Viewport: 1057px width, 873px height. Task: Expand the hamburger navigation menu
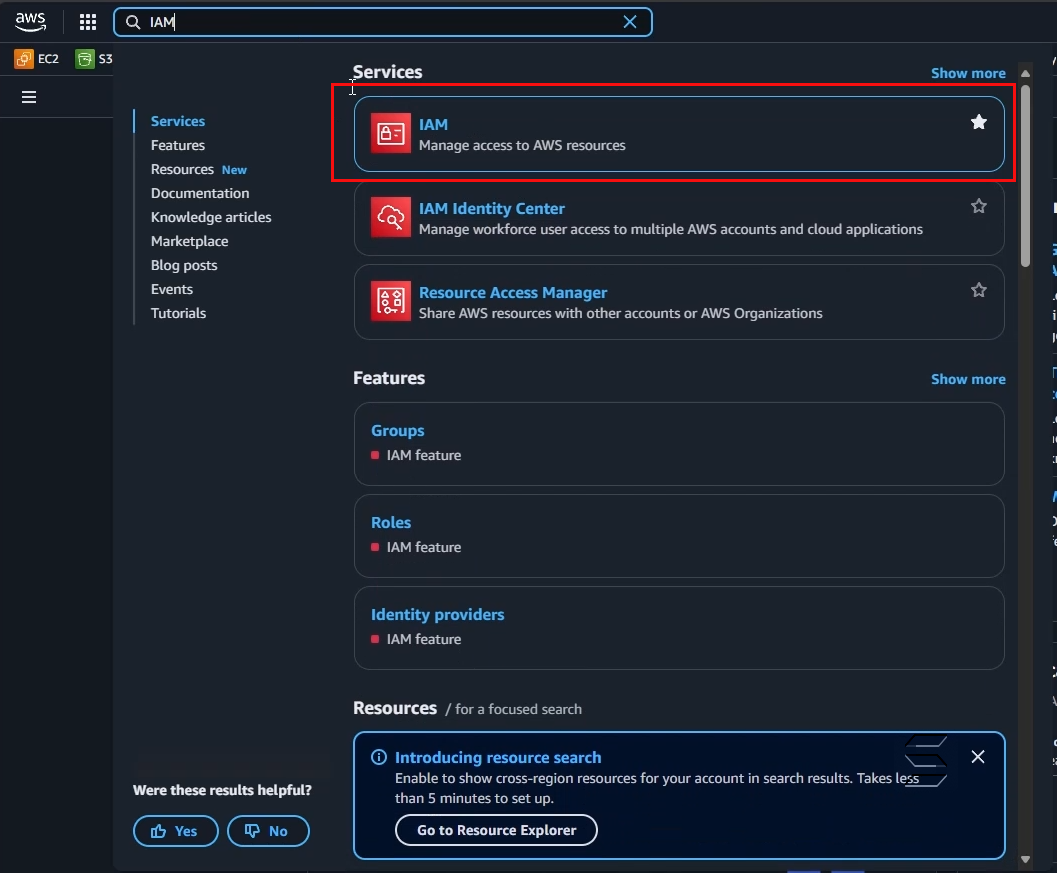[29, 97]
